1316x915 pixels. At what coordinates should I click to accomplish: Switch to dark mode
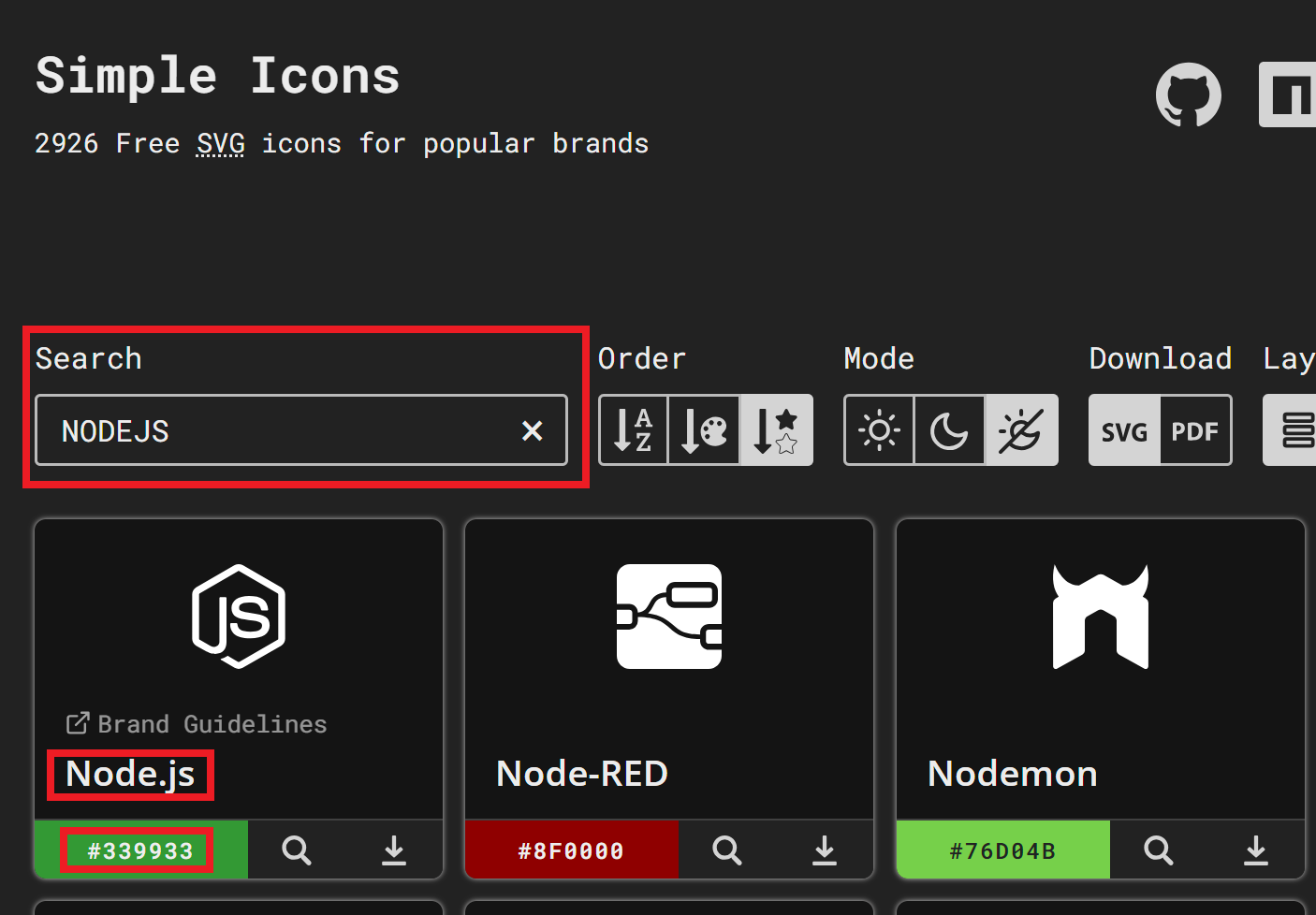point(949,430)
